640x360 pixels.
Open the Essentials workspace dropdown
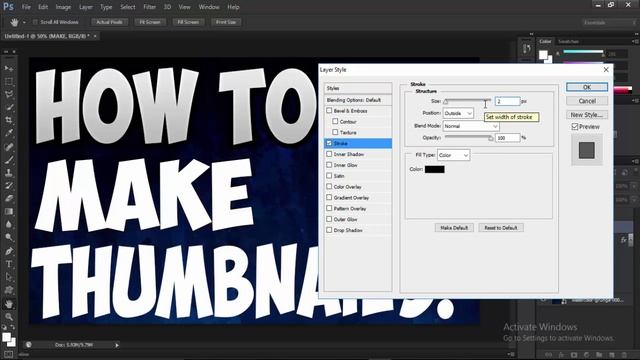(609, 22)
